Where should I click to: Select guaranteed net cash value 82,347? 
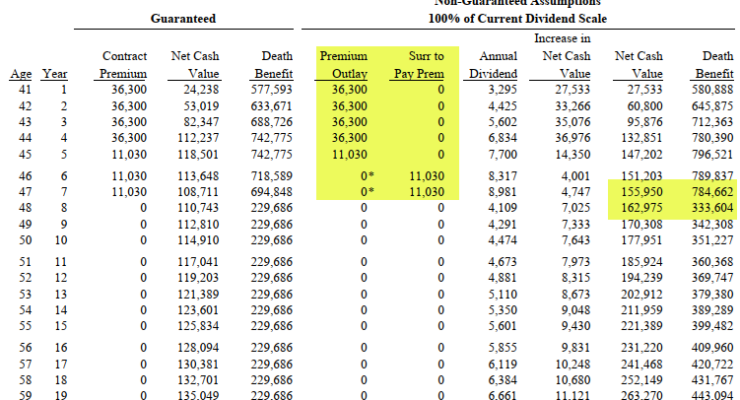click(201, 122)
